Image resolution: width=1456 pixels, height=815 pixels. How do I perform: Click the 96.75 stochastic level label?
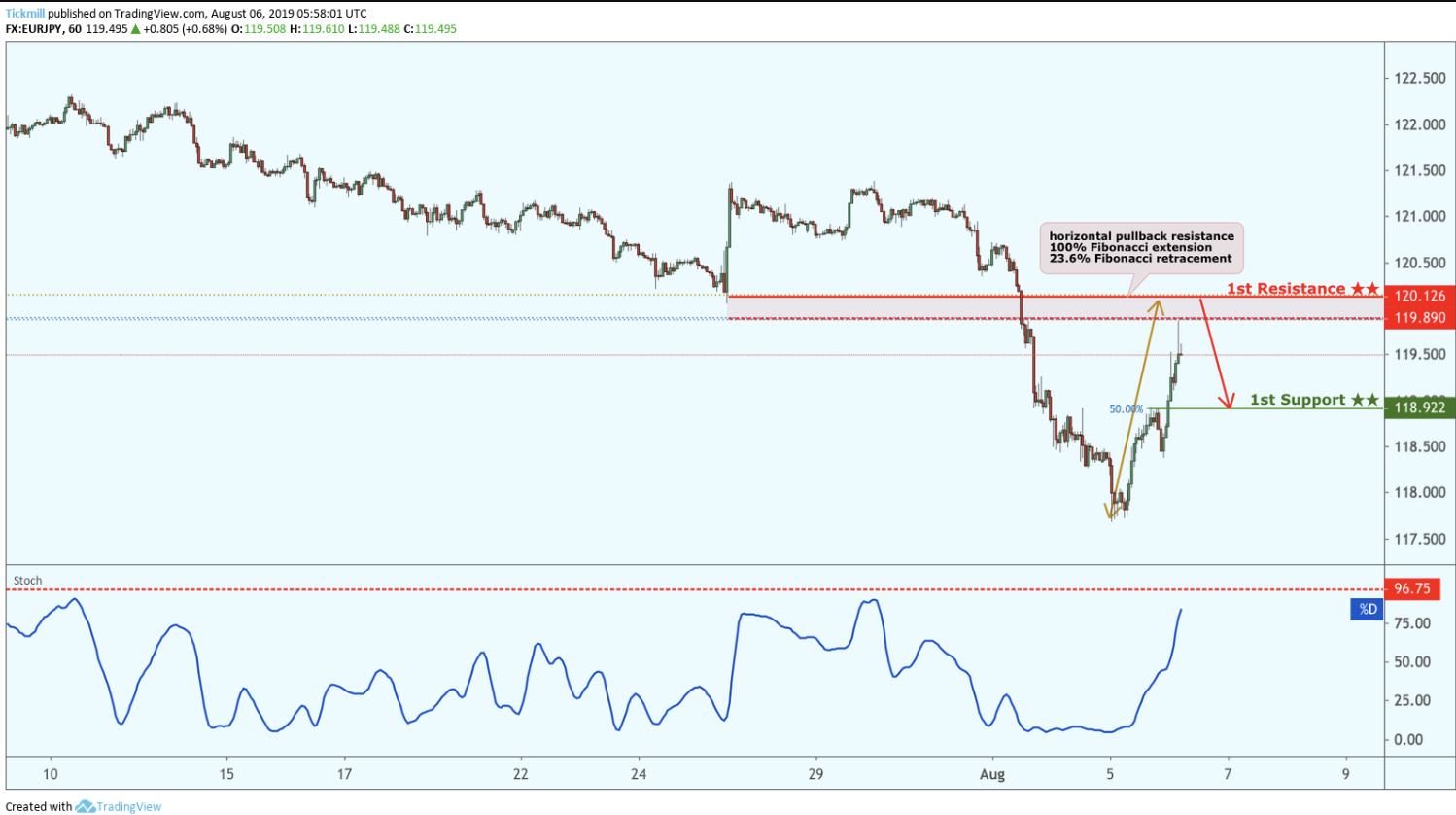[1411, 588]
